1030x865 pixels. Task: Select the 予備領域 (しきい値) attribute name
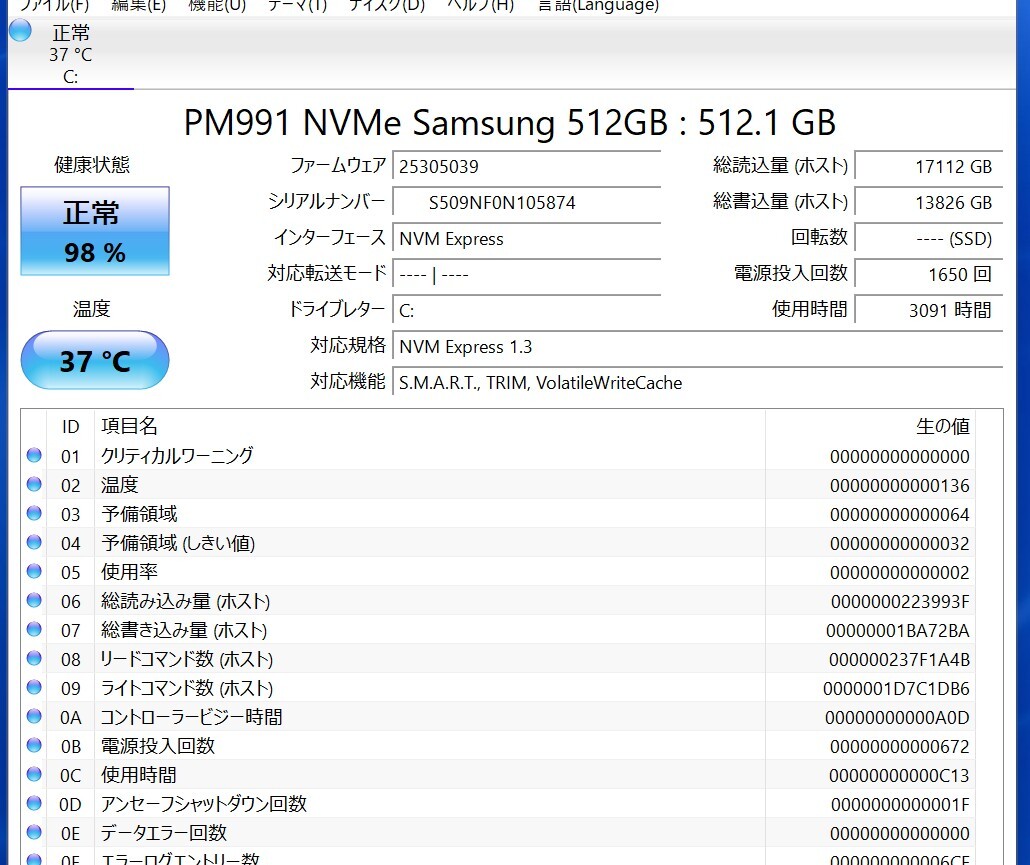177,543
